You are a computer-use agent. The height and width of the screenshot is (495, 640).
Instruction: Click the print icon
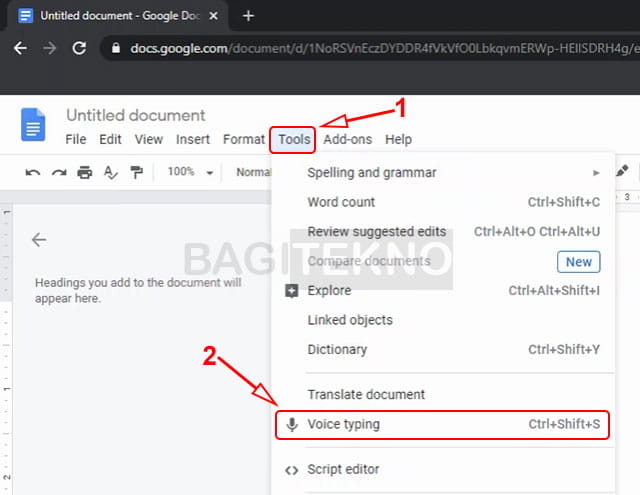(84, 172)
